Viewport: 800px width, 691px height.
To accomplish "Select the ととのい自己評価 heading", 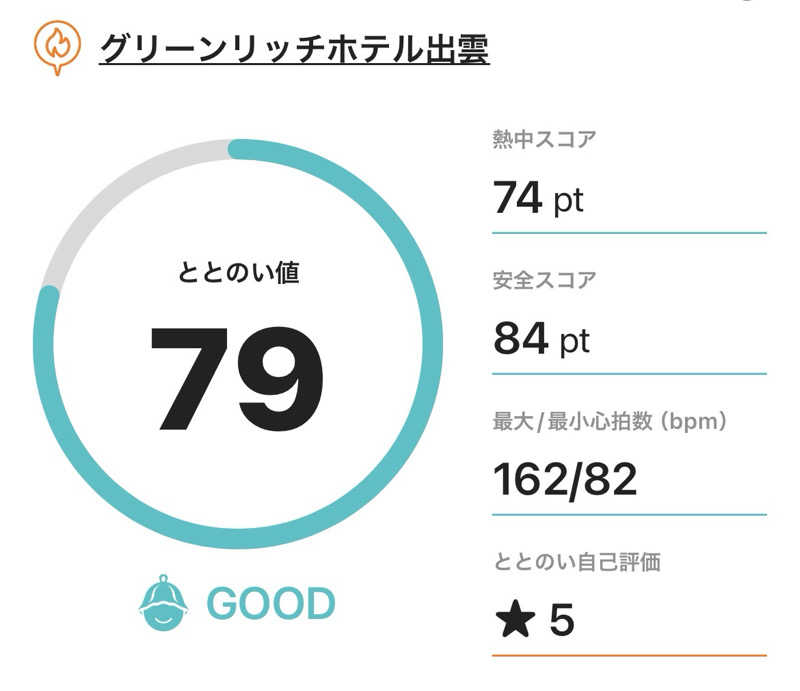I will (577, 562).
